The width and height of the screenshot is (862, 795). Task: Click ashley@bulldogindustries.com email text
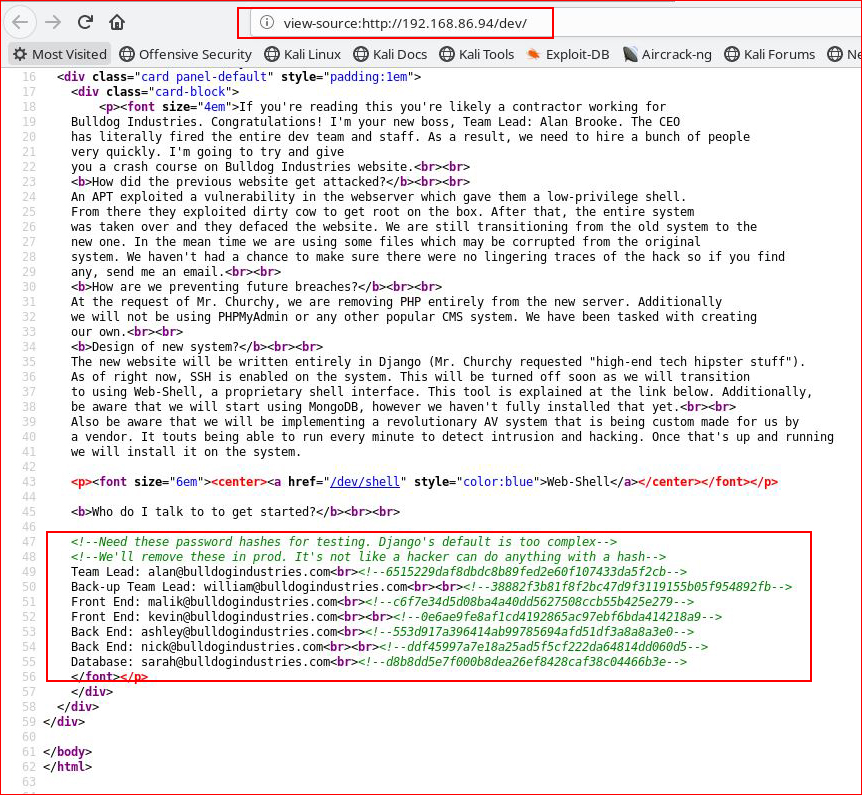coord(239,632)
